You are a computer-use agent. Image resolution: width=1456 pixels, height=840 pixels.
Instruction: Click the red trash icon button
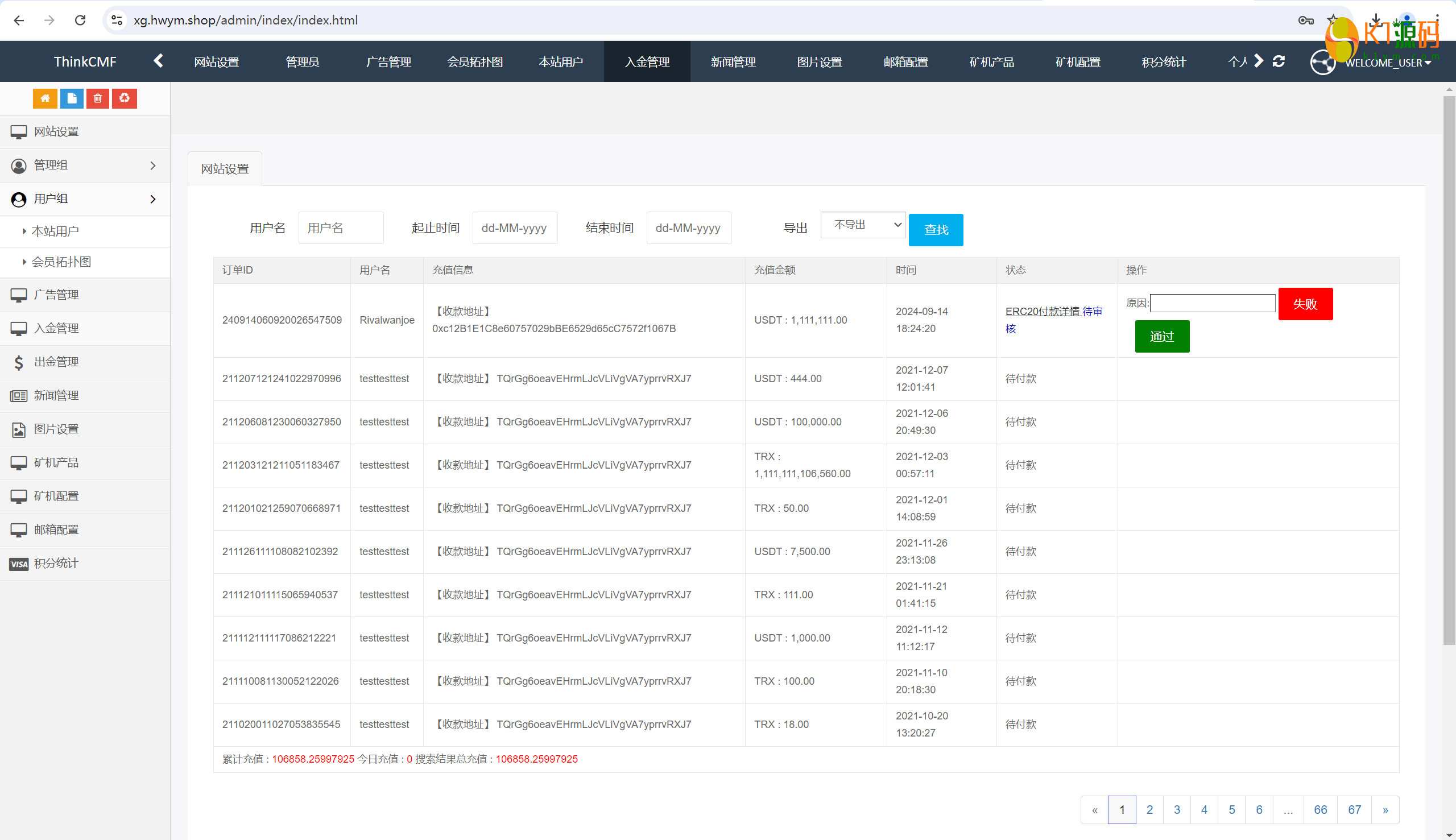(98, 98)
